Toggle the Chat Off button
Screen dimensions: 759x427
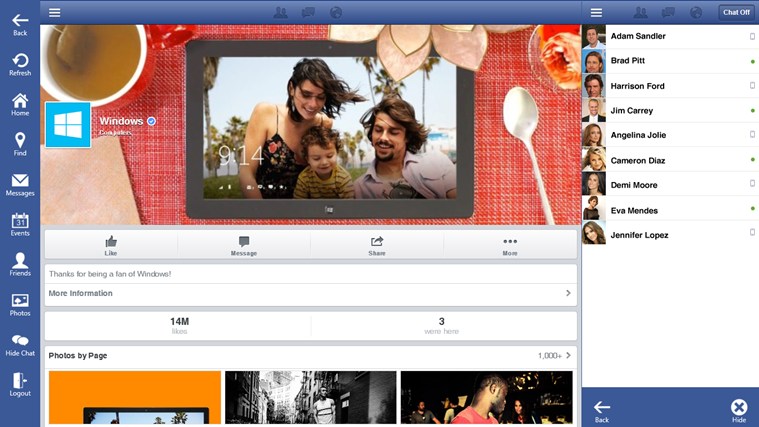[x=736, y=12]
